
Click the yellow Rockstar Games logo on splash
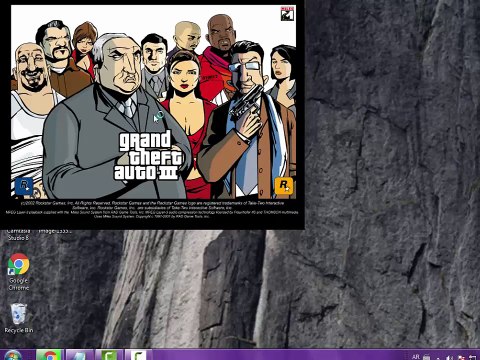pos(284,186)
